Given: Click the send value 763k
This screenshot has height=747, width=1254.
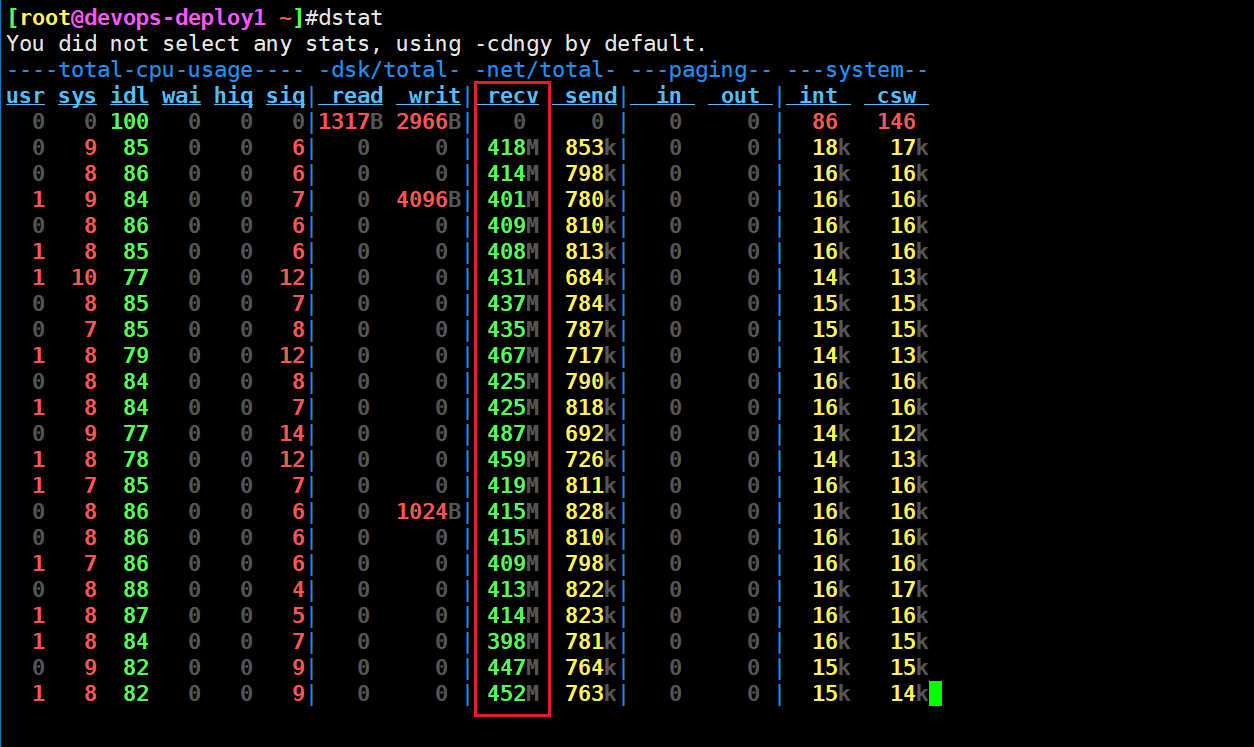Looking at the screenshot, I should (592, 694).
